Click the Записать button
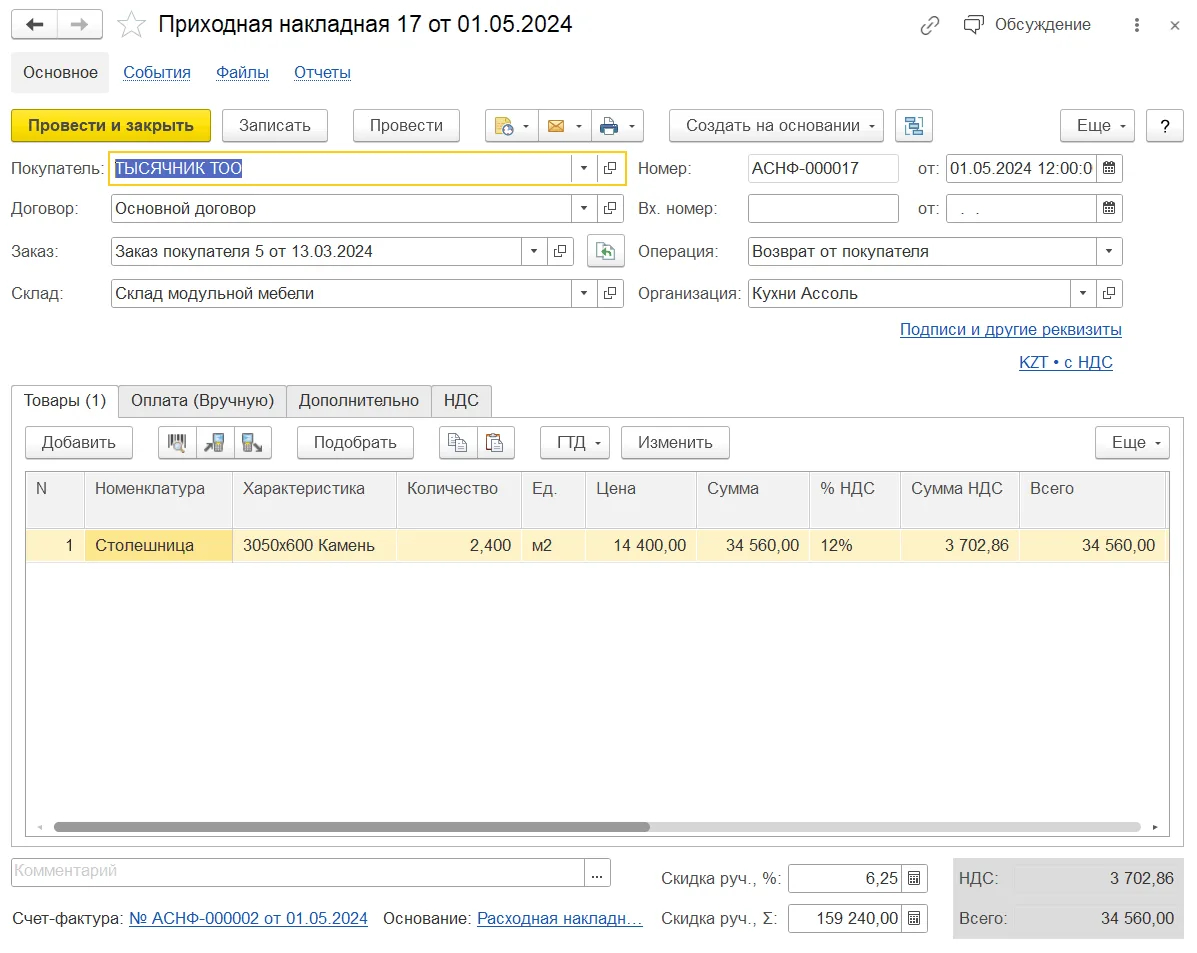The image size is (1197, 953). click(x=275, y=126)
